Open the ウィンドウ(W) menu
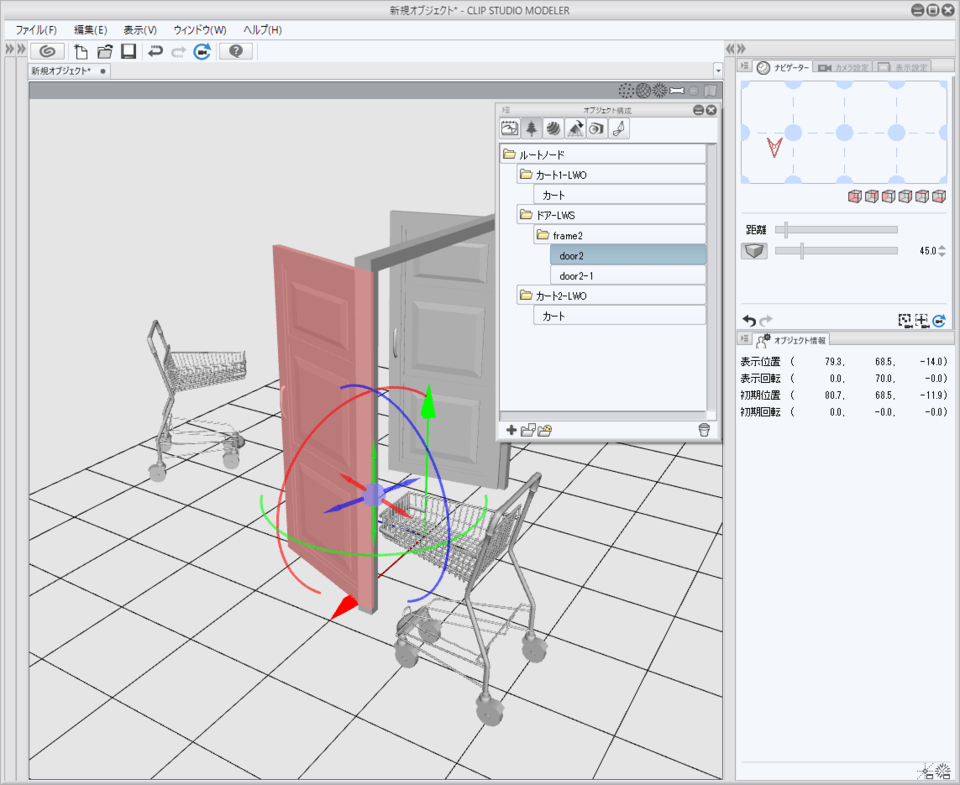The width and height of the screenshot is (960, 785). coord(200,30)
